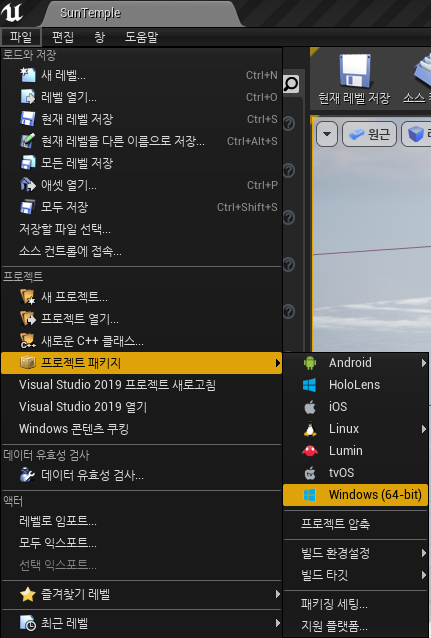Click the Unreal Engine logo icon
The width and height of the screenshot is (431, 638).
point(12,12)
